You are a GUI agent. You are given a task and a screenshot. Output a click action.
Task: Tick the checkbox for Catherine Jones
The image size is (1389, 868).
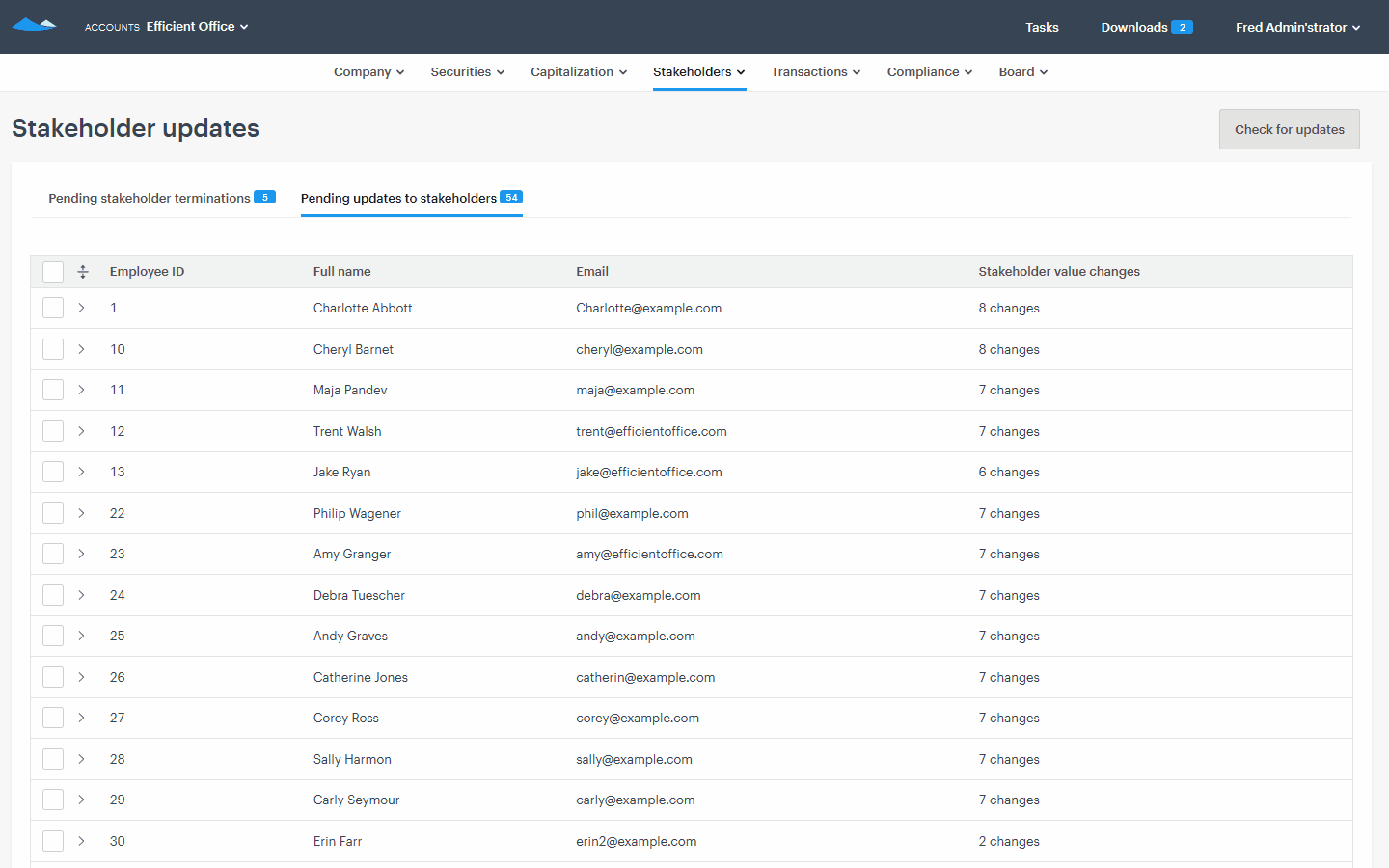pos(53,677)
